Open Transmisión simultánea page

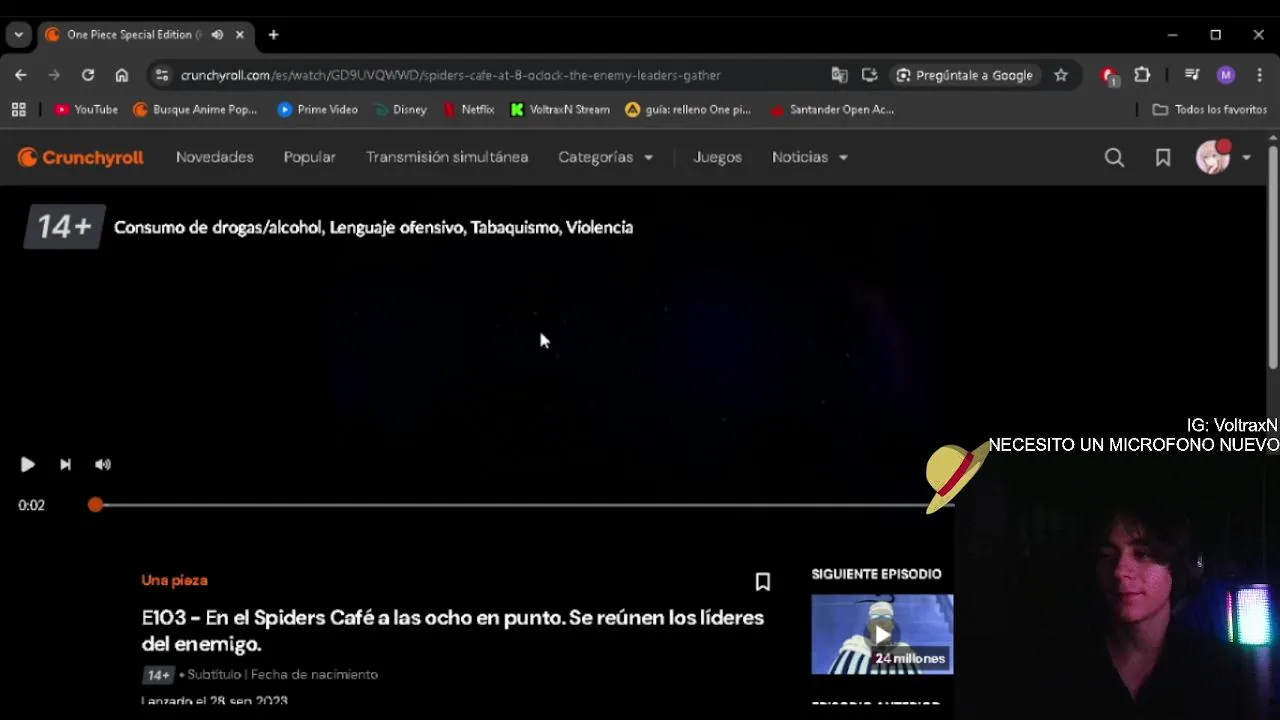point(447,157)
